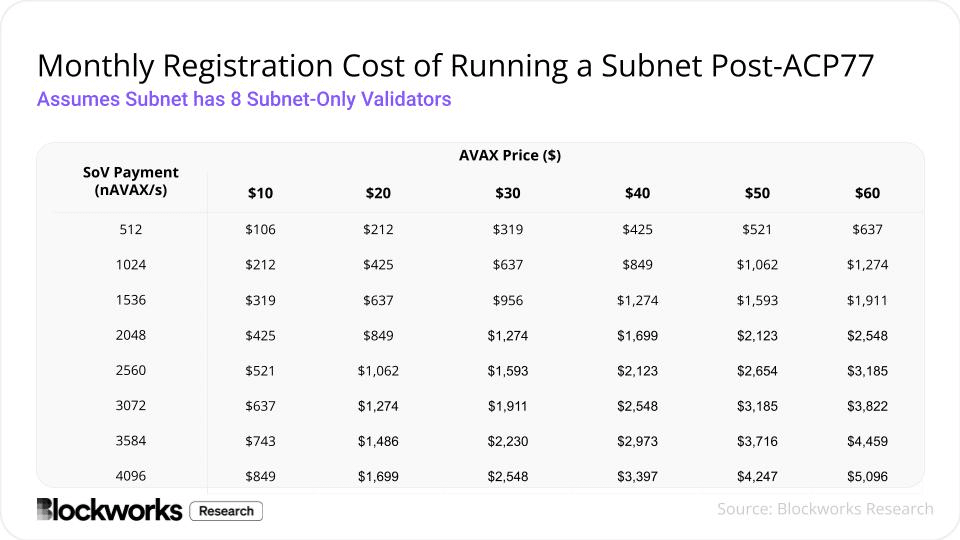Select the purple subtitle about 8 validators

[244, 99]
